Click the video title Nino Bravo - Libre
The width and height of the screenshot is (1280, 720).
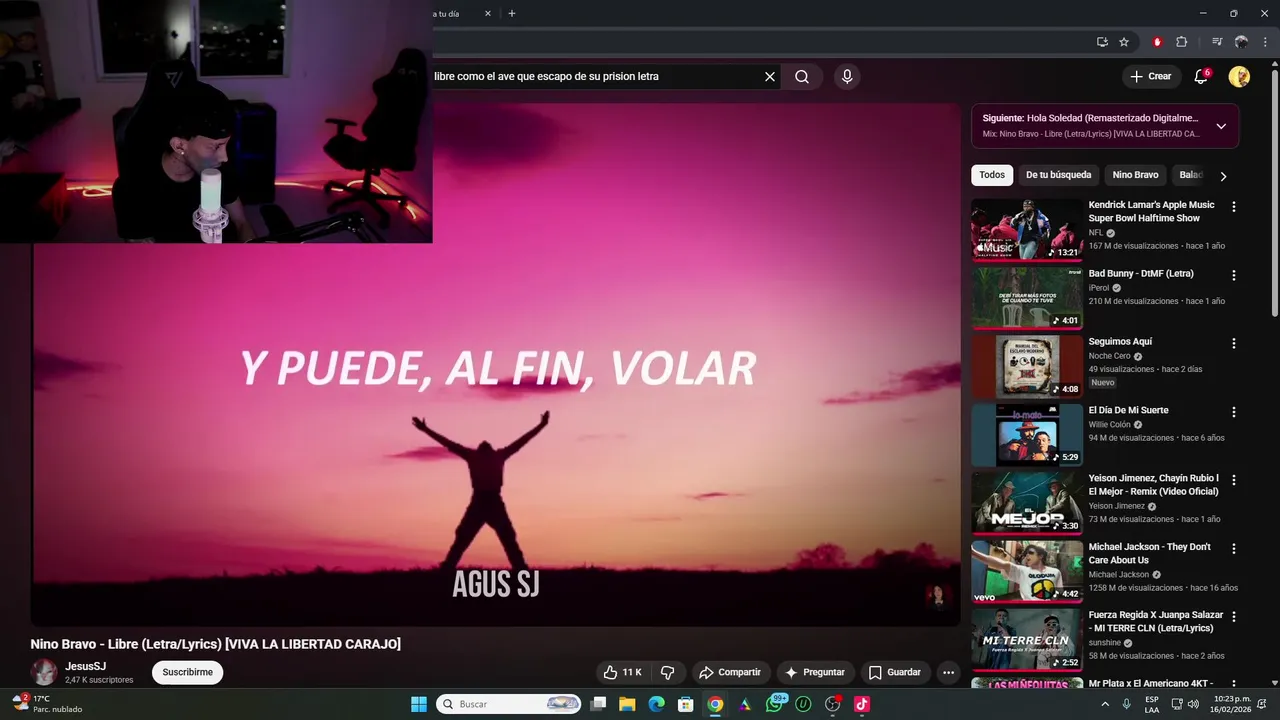point(215,644)
